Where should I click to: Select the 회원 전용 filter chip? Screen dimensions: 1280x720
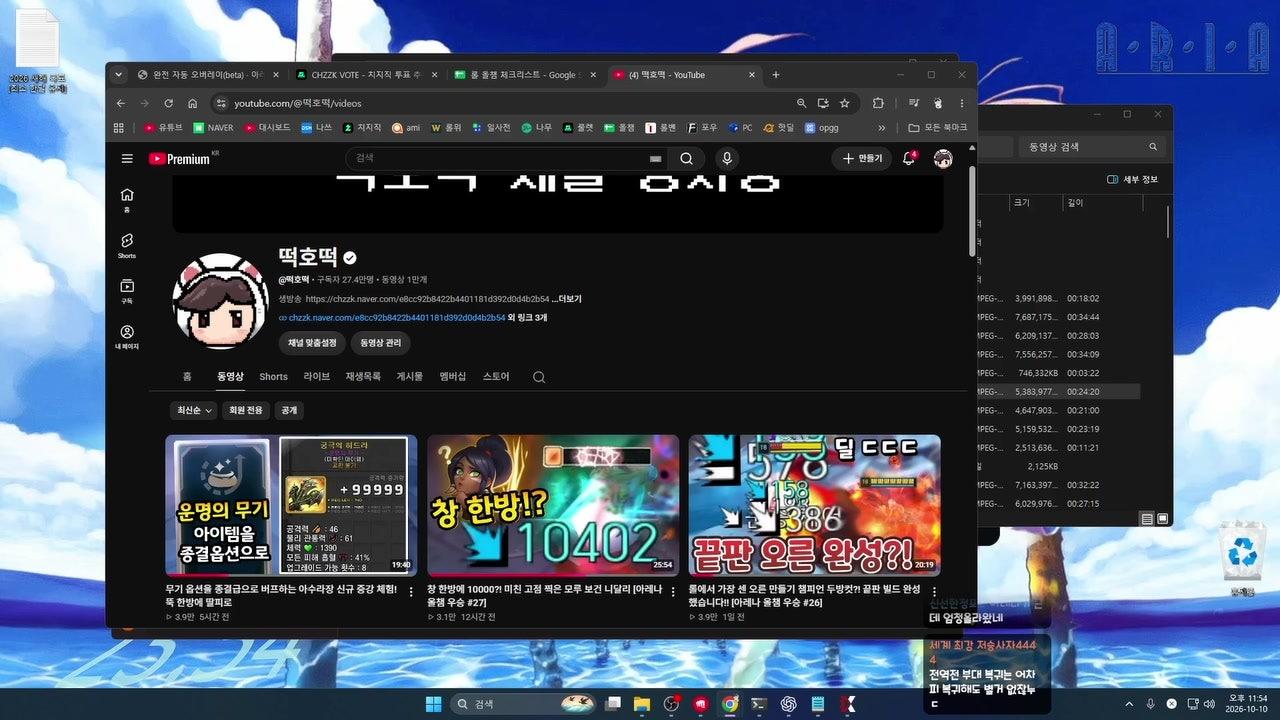pyautogui.click(x=246, y=410)
